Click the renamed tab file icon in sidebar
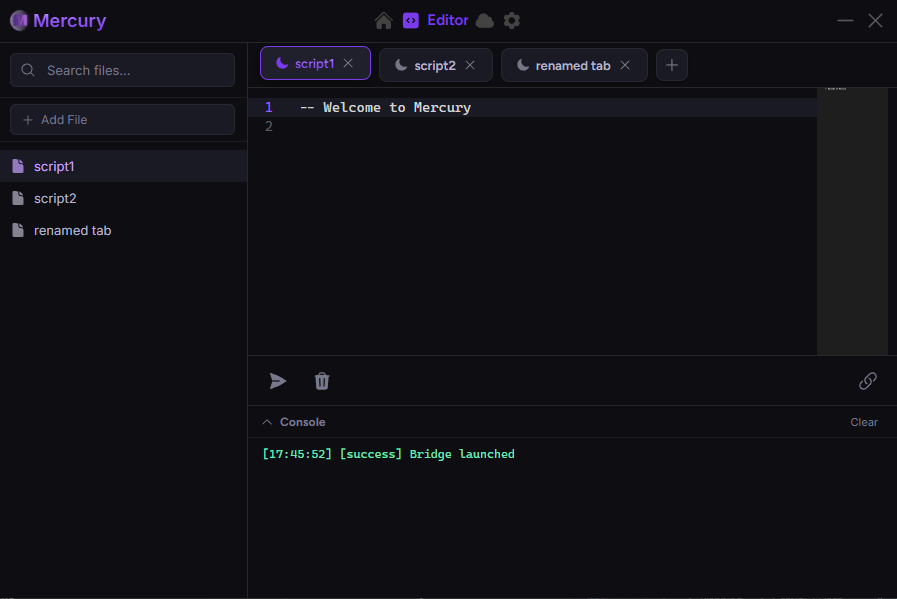 click(x=18, y=230)
